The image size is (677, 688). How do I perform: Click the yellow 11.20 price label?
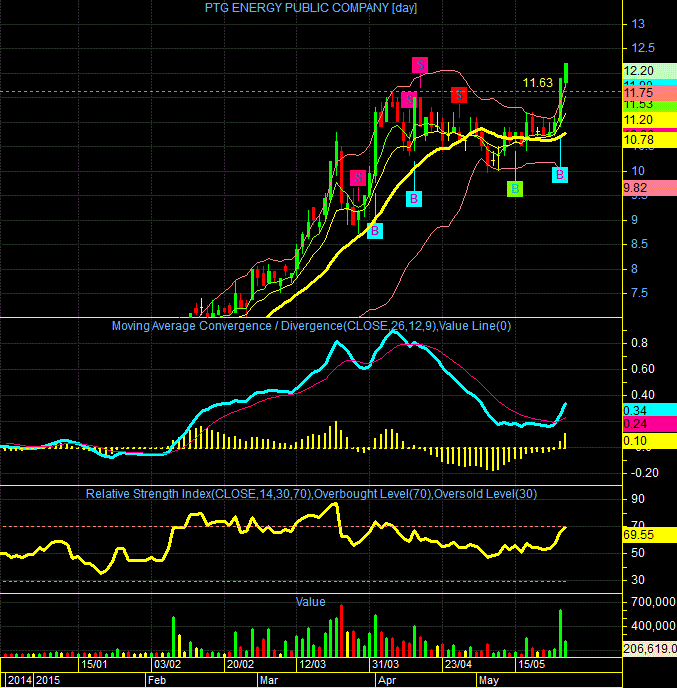pyautogui.click(x=650, y=119)
